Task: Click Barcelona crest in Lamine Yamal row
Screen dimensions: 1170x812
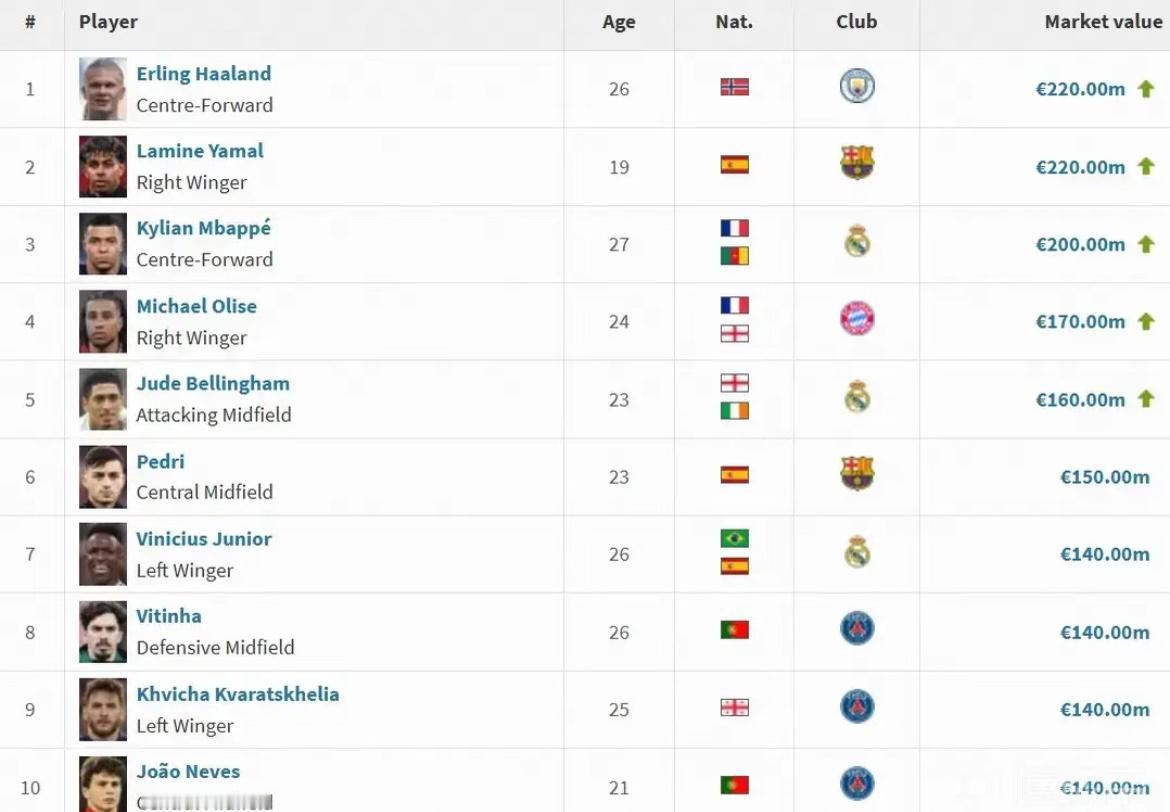Action: [x=857, y=162]
